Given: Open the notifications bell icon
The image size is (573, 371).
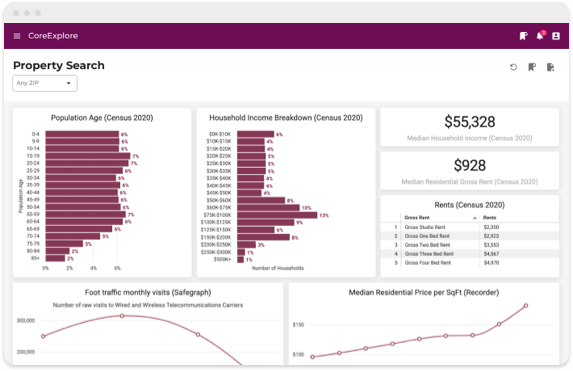Looking at the screenshot, I should click(540, 36).
